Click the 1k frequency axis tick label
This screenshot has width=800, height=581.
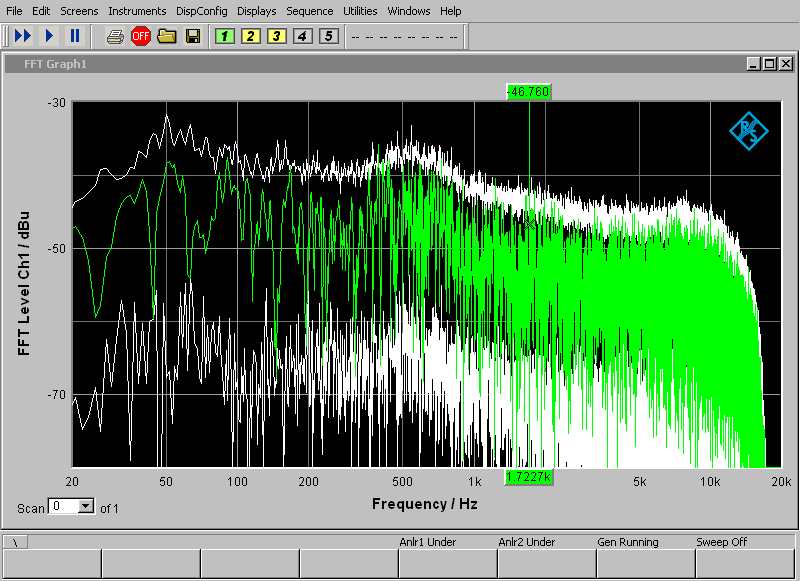pos(474,482)
